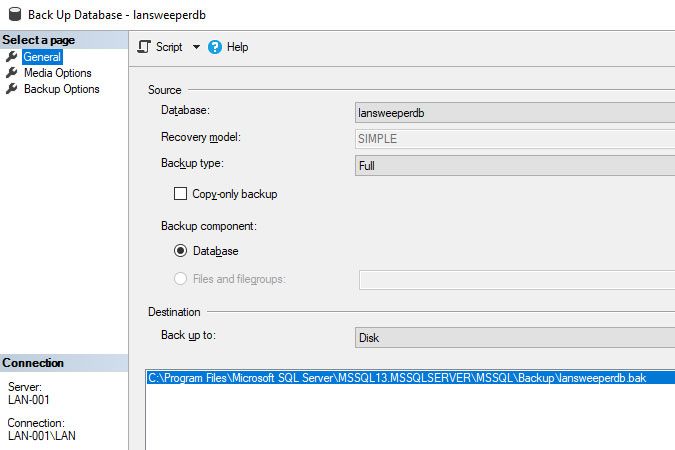Click the database icon in title bar
Screen dimensions: 675x450
point(12,16)
